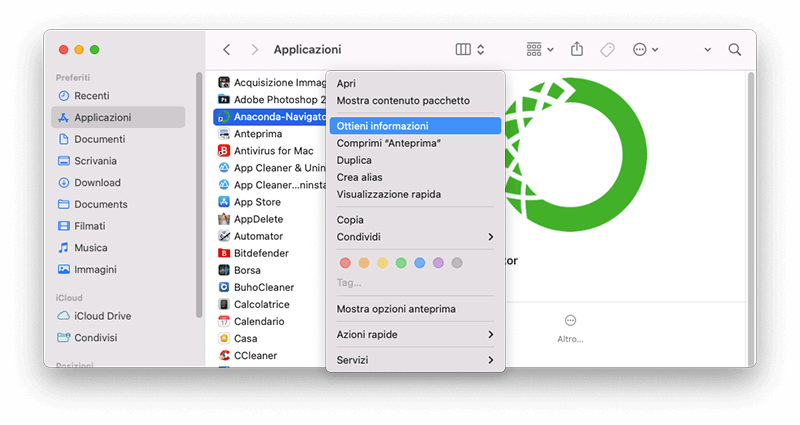Select the CCleaner icon

coord(223,356)
